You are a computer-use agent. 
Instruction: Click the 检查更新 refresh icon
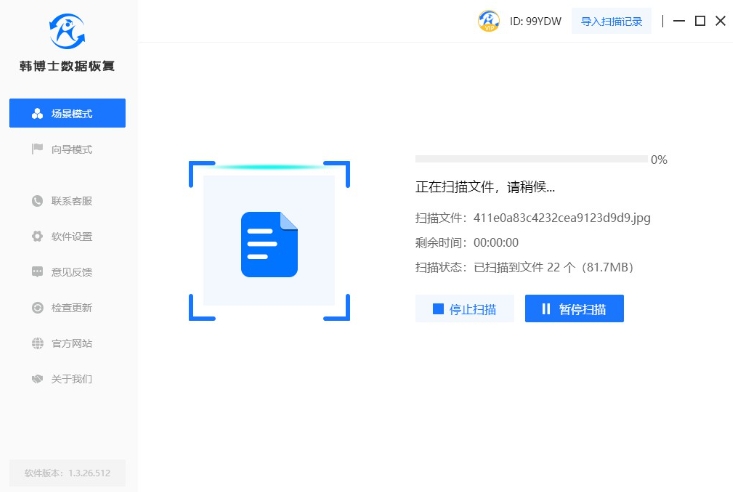[37, 308]
